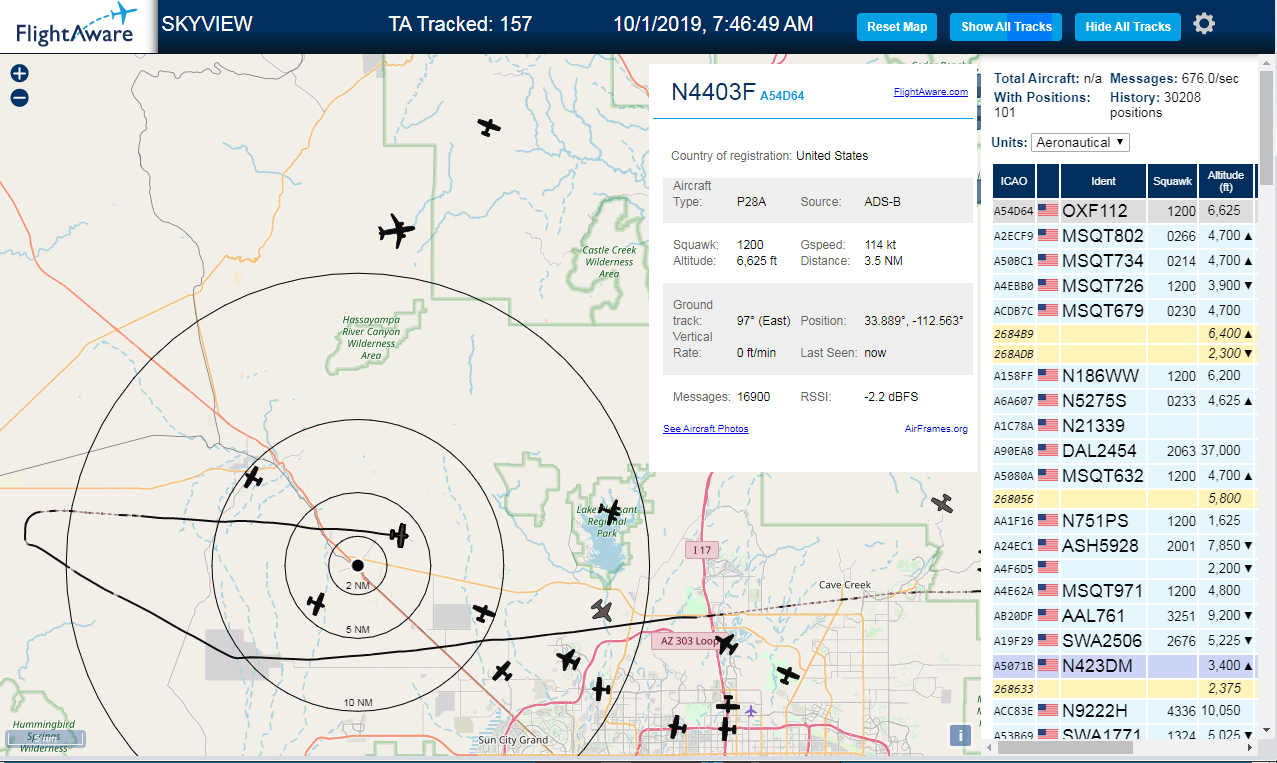The image size is (1277, 763).
Task: Click the US flag in OXF112 row
Action: (1048, 210)
